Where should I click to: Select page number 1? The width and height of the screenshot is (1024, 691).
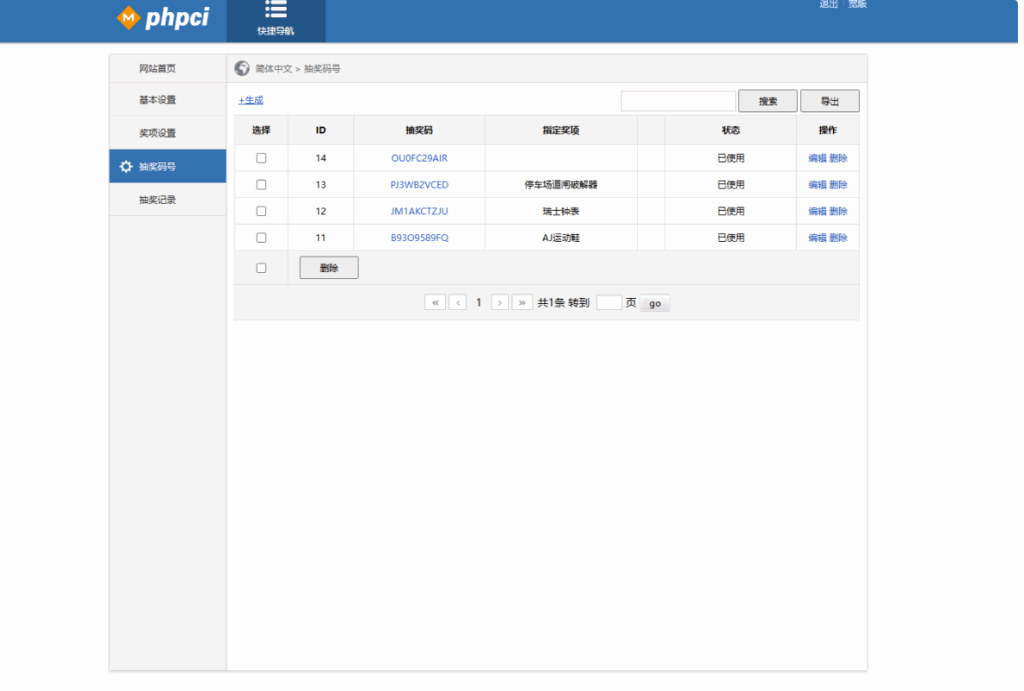coord(479,303)
